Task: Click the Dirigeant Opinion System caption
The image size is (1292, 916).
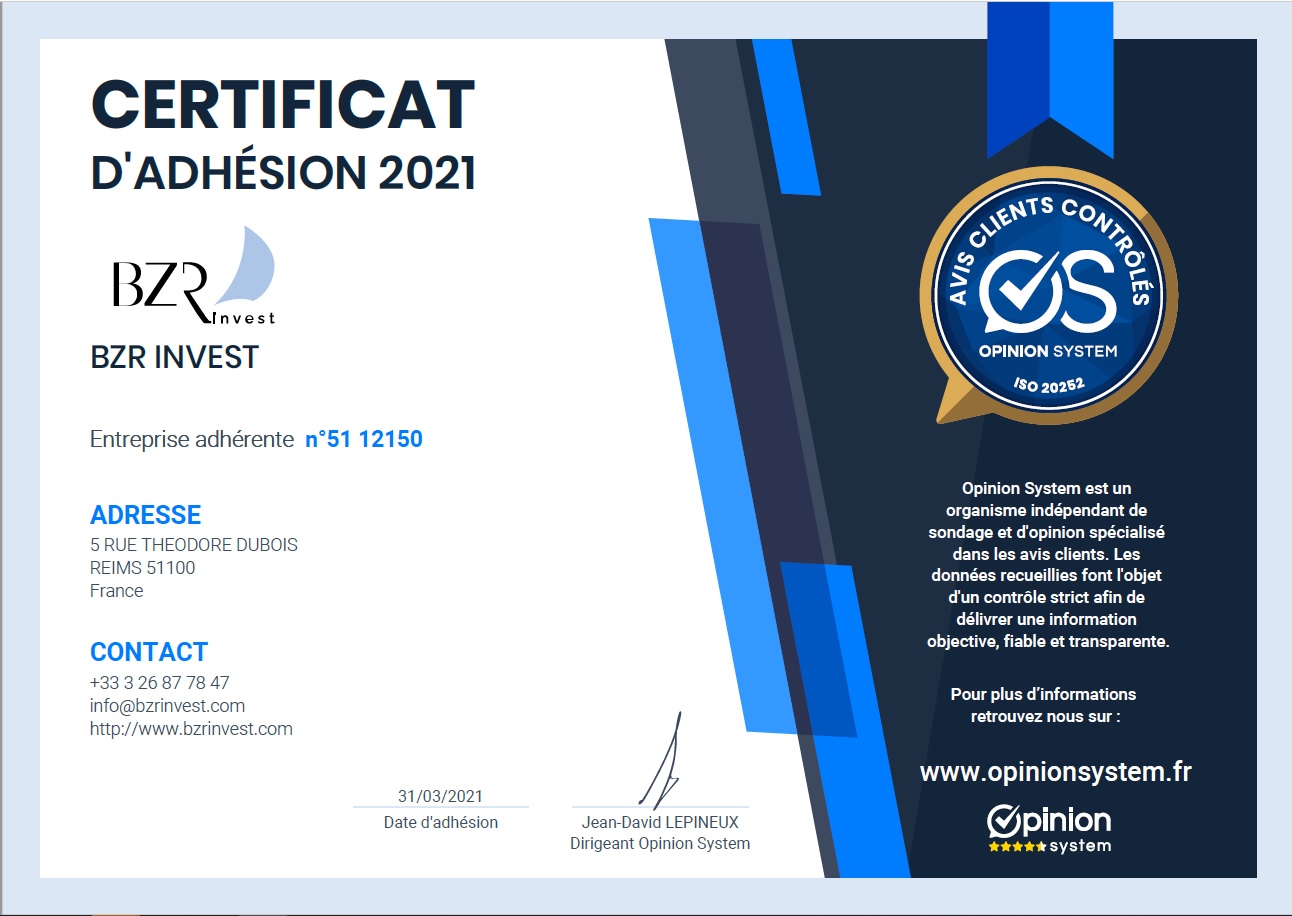Action: click(x=660, y=843)
